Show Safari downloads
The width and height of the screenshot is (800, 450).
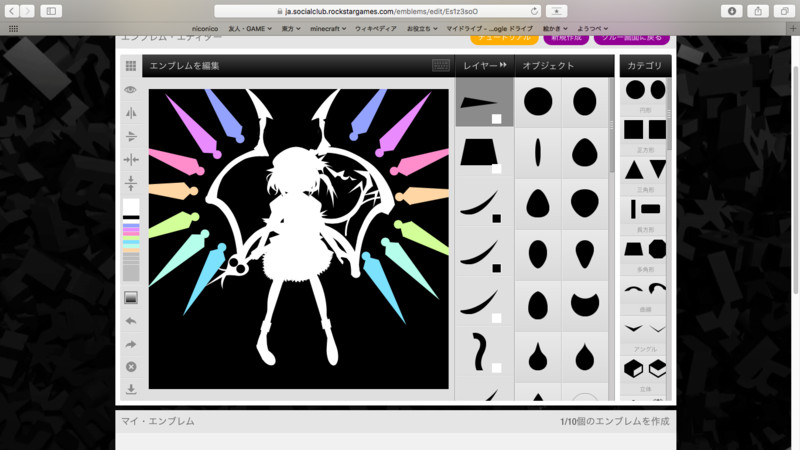tap(732, 11)
